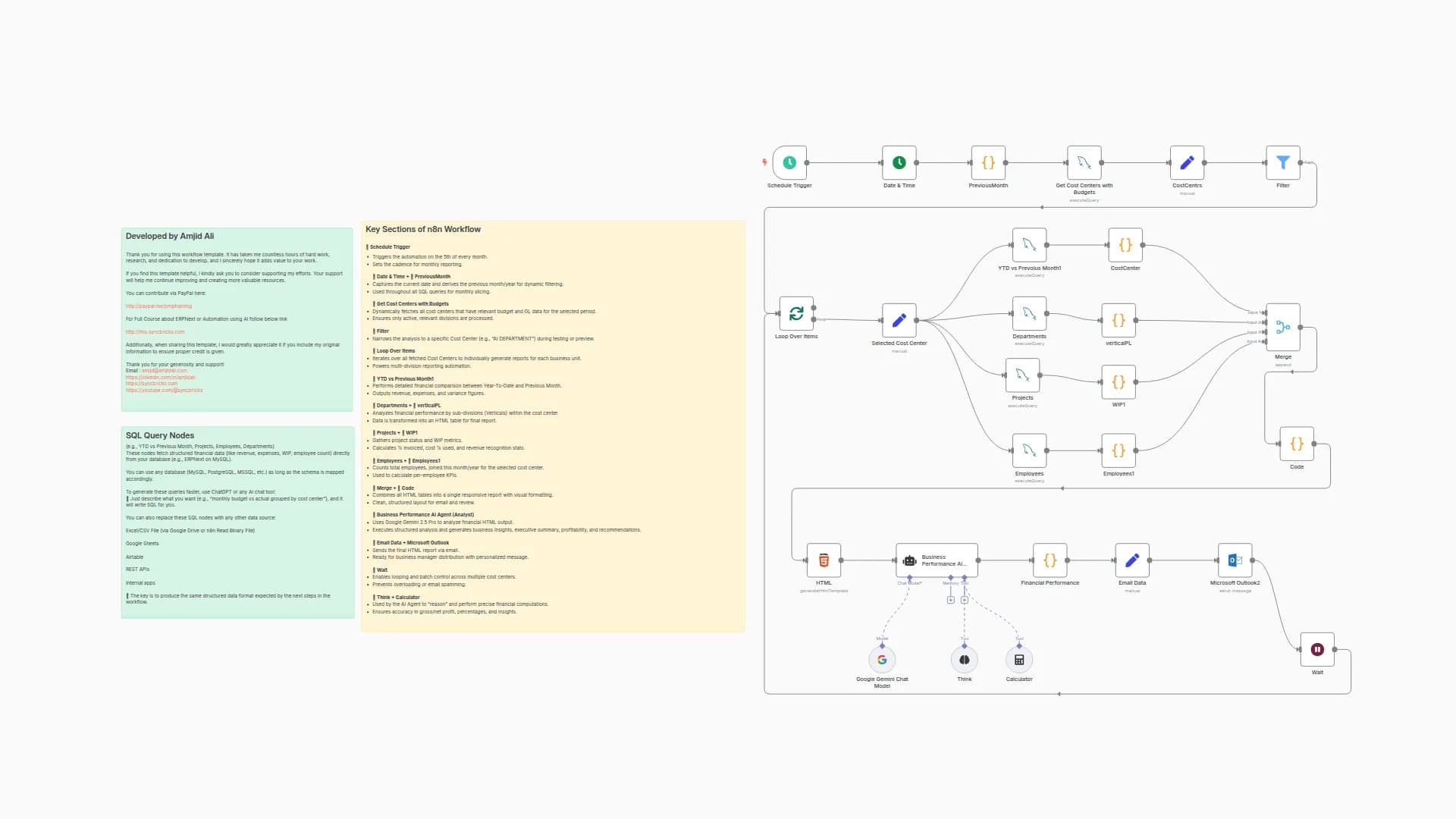
Task: Click the amjid email address link
Action: [x=164, y=371]
